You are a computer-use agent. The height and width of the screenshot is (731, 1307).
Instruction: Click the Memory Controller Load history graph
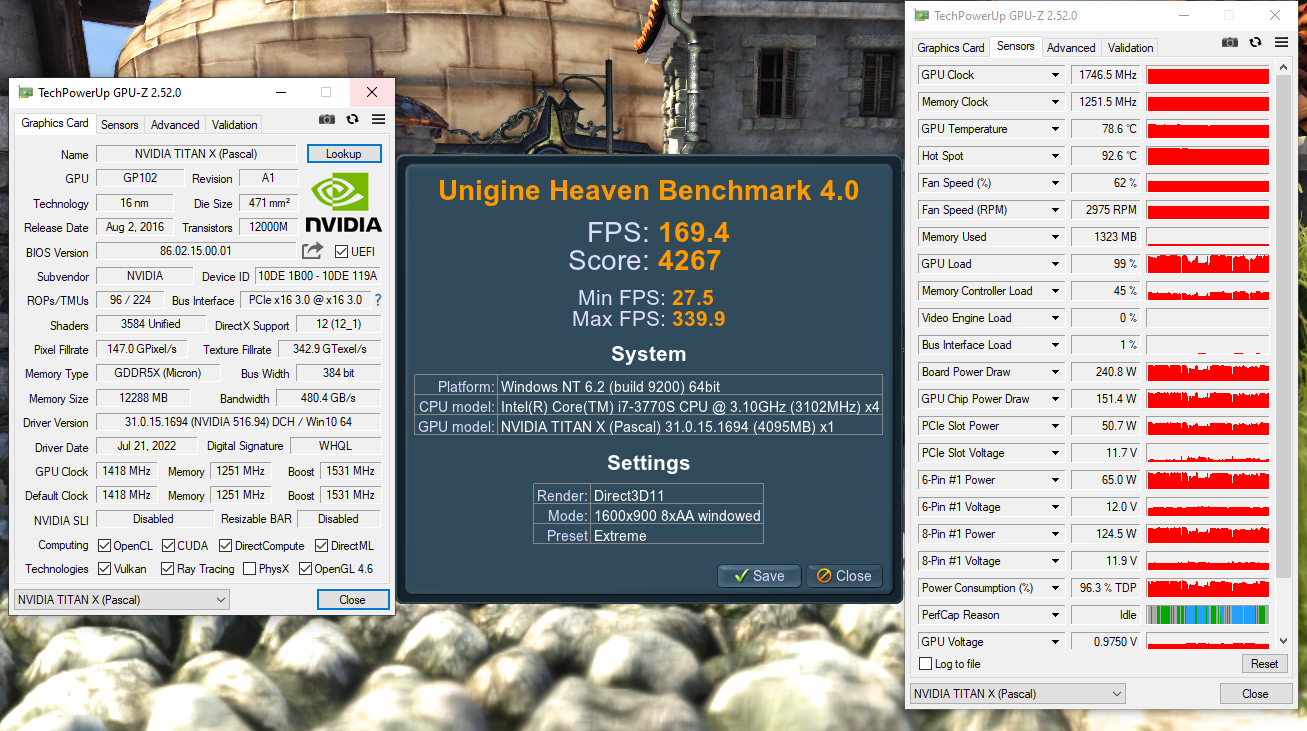click(1208, 291)
